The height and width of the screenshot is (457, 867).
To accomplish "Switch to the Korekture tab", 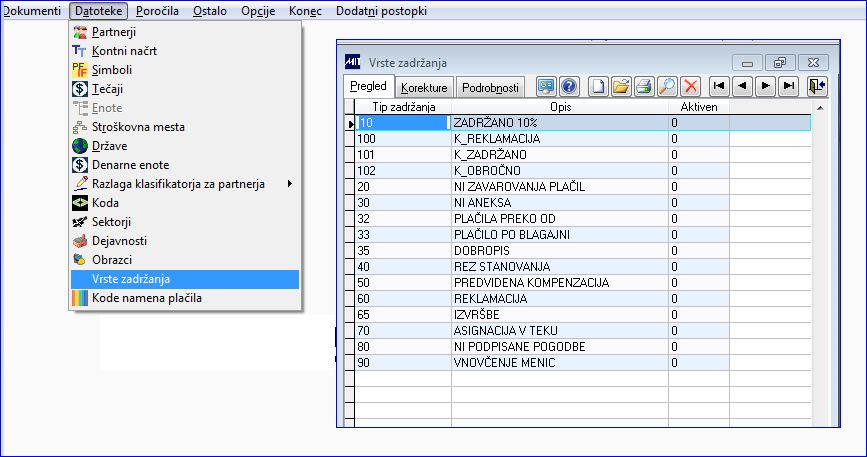I will click(424, 87).
